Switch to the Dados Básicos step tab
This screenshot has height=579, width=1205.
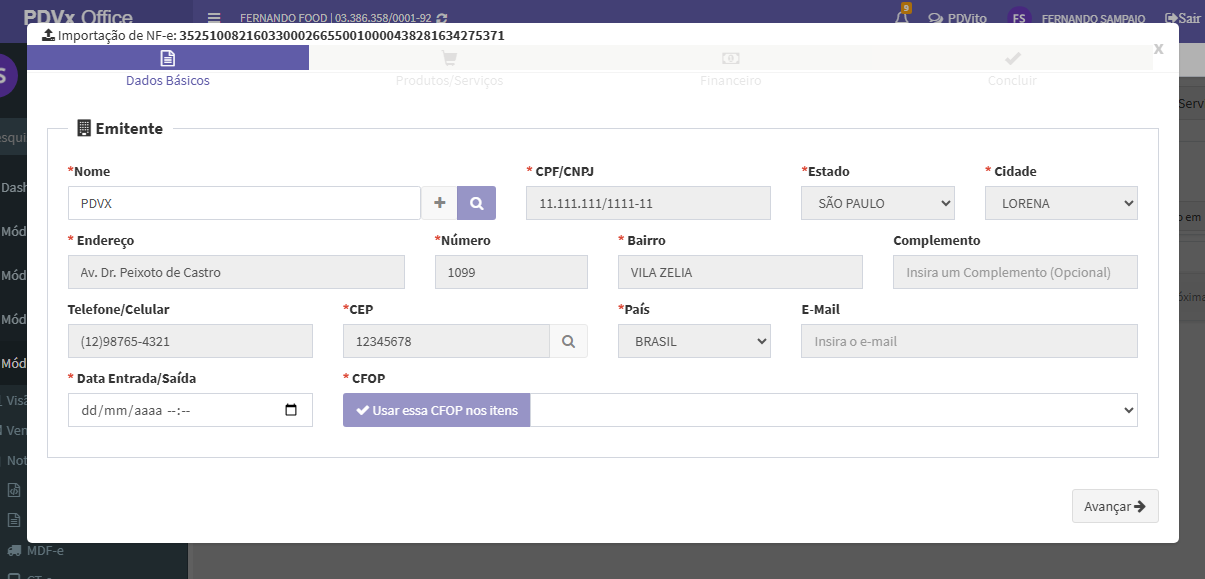(x=168, y=68)
